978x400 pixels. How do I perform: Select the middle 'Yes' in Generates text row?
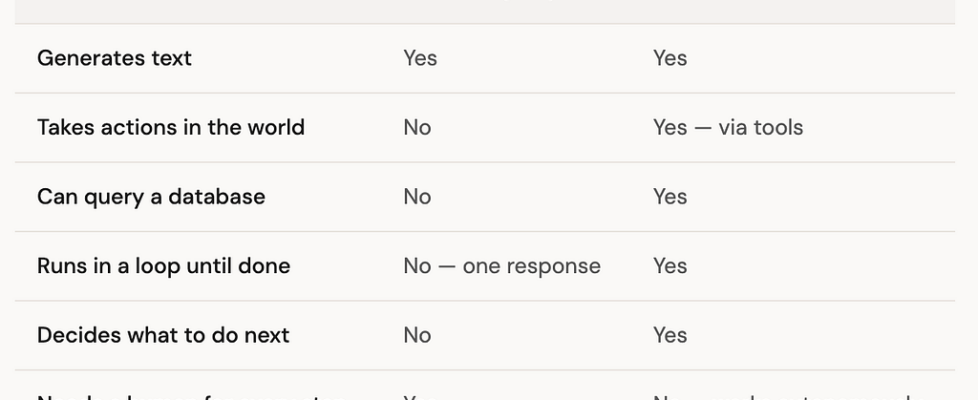420,58
